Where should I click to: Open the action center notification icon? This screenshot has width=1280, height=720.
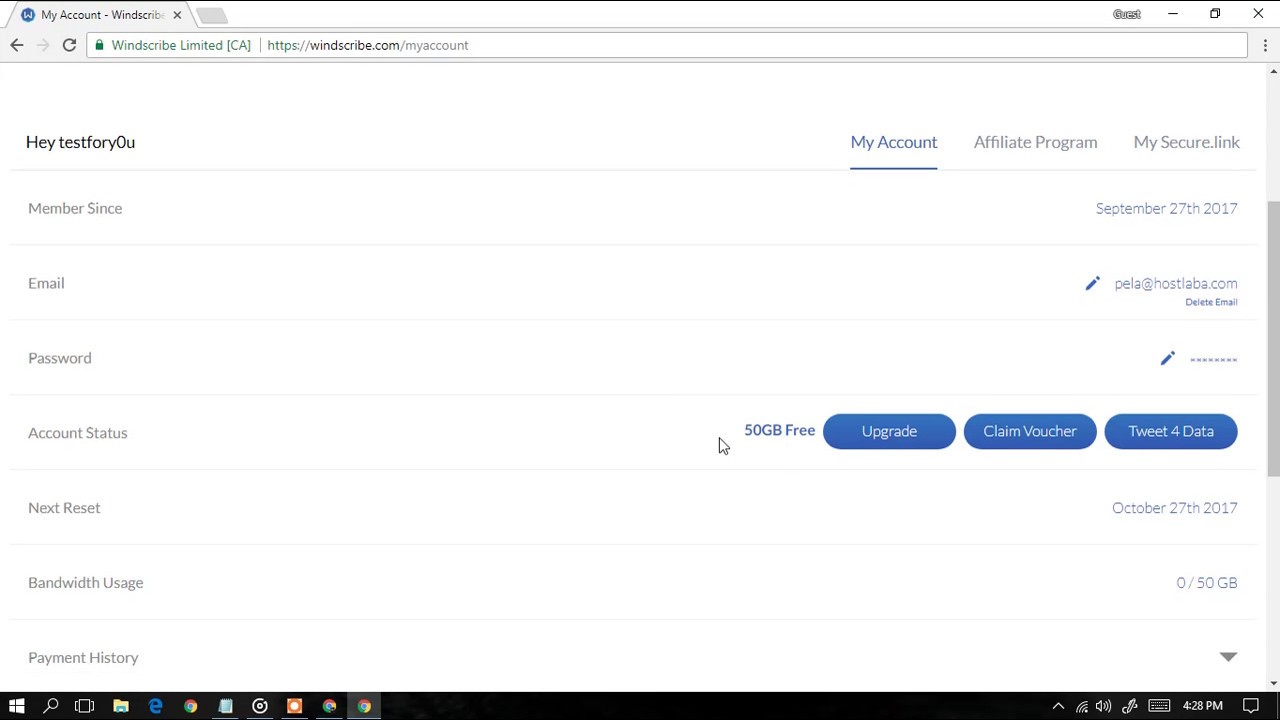coord(1251,706)
